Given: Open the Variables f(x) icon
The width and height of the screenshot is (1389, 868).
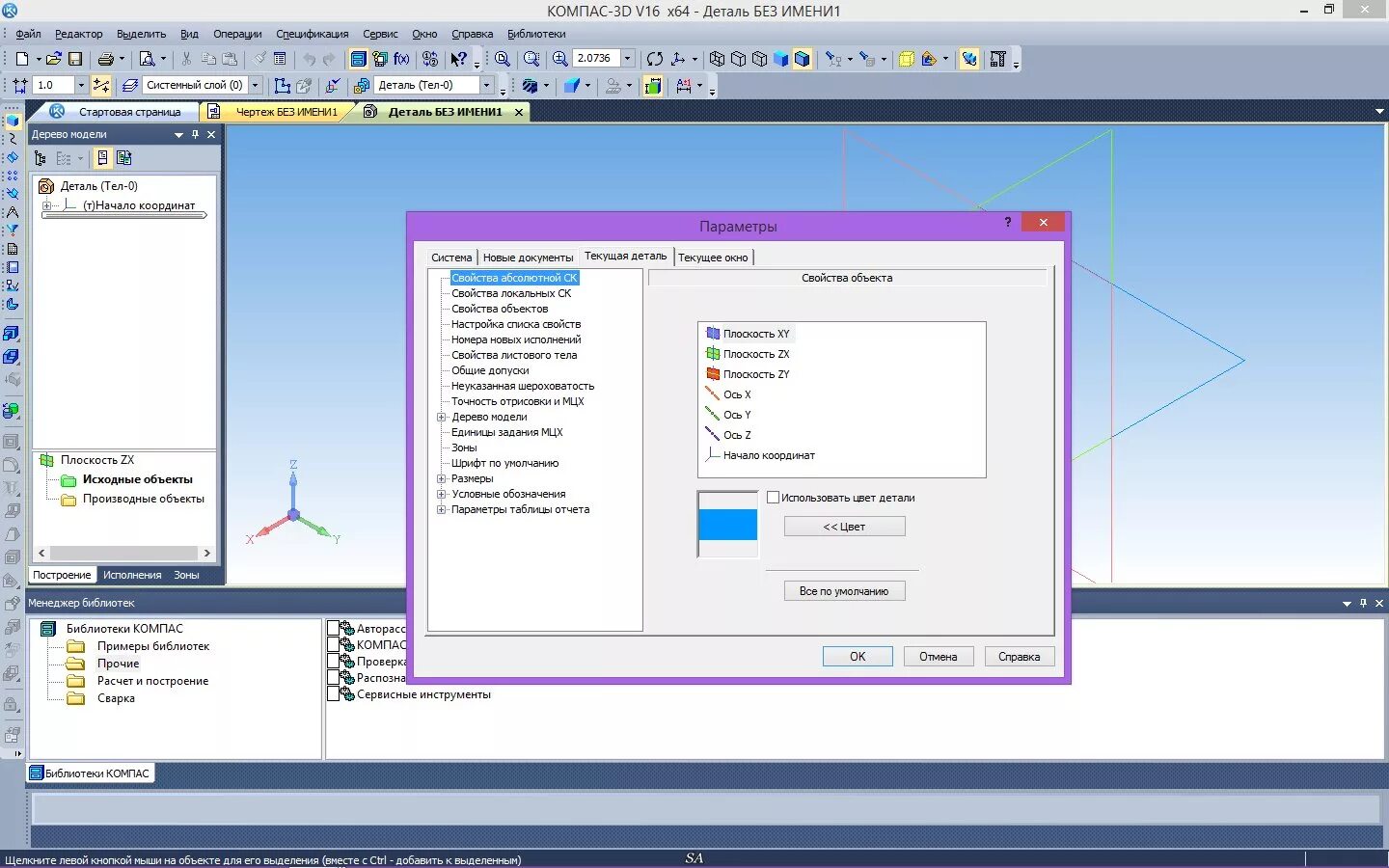Looking at the screenshot, I should pyautogui.click(x=401, y=59).
